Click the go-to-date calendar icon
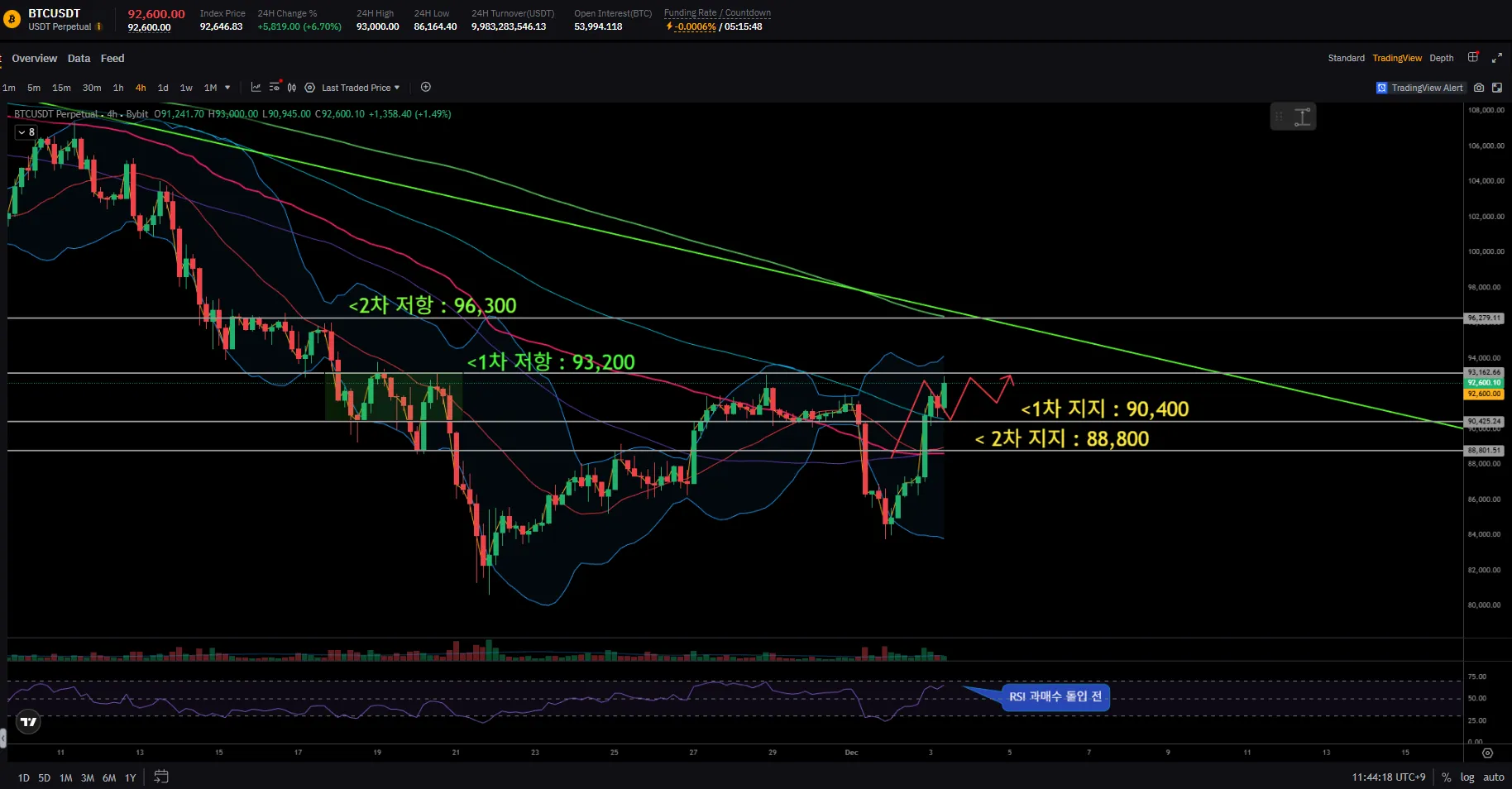This screenshot has width=1512, height=789. [161, 777]
